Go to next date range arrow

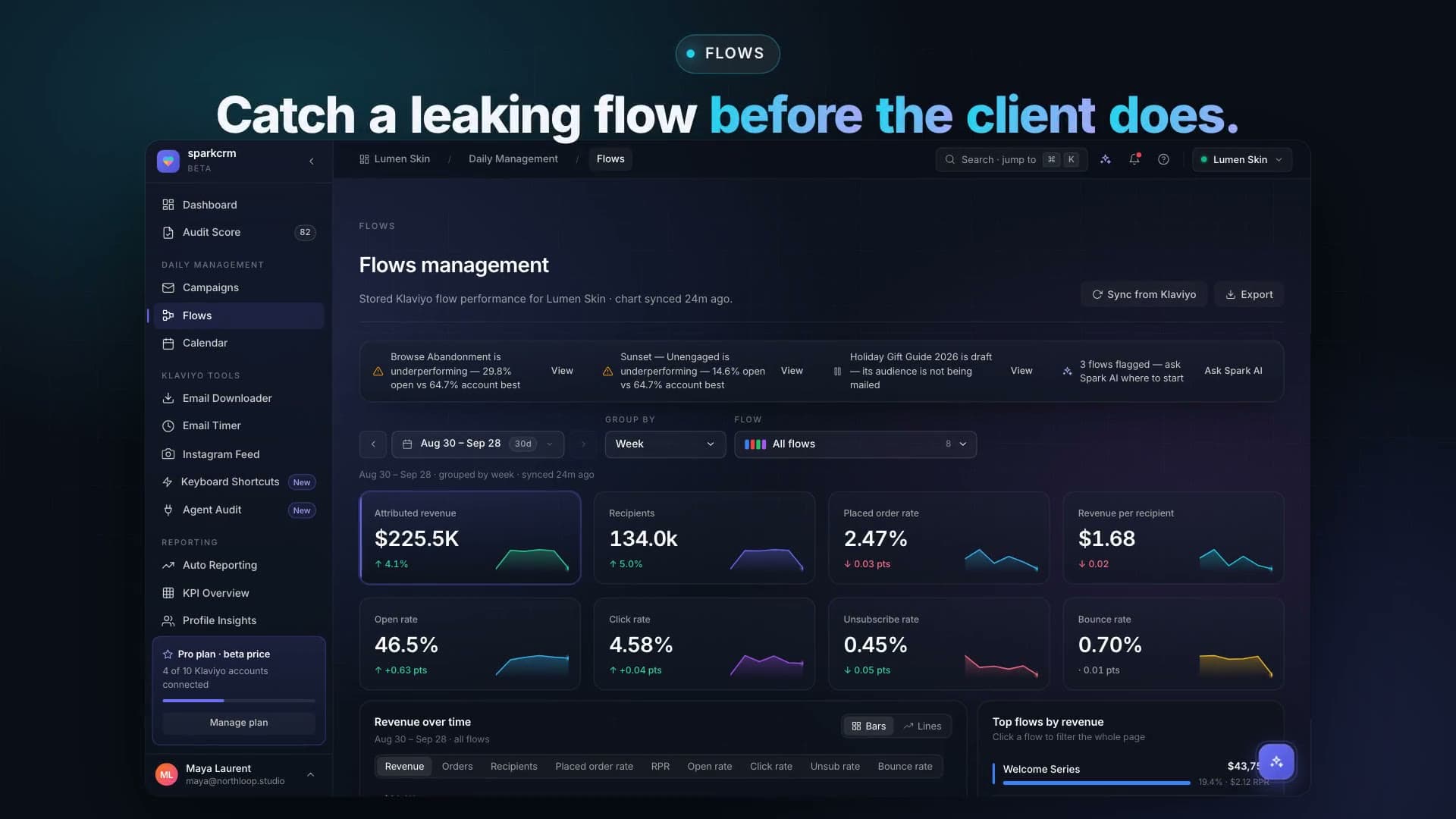[x=583, y=444]
